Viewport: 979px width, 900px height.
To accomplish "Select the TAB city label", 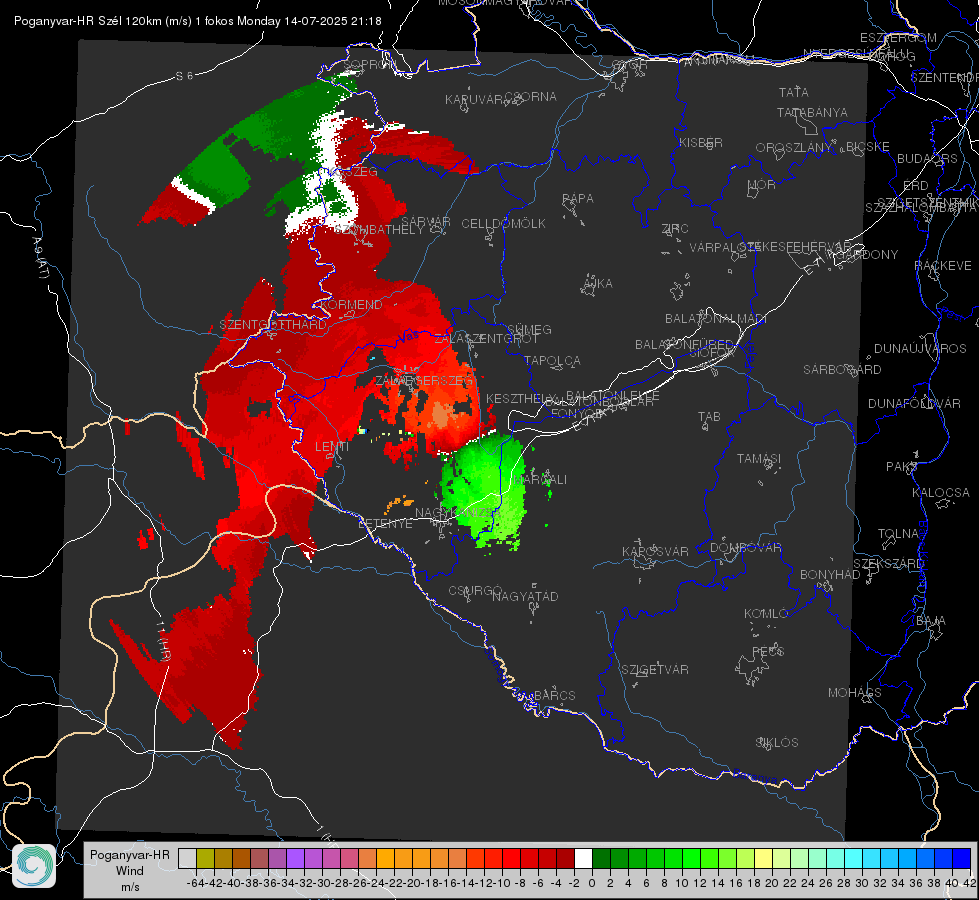I will 709,416.
